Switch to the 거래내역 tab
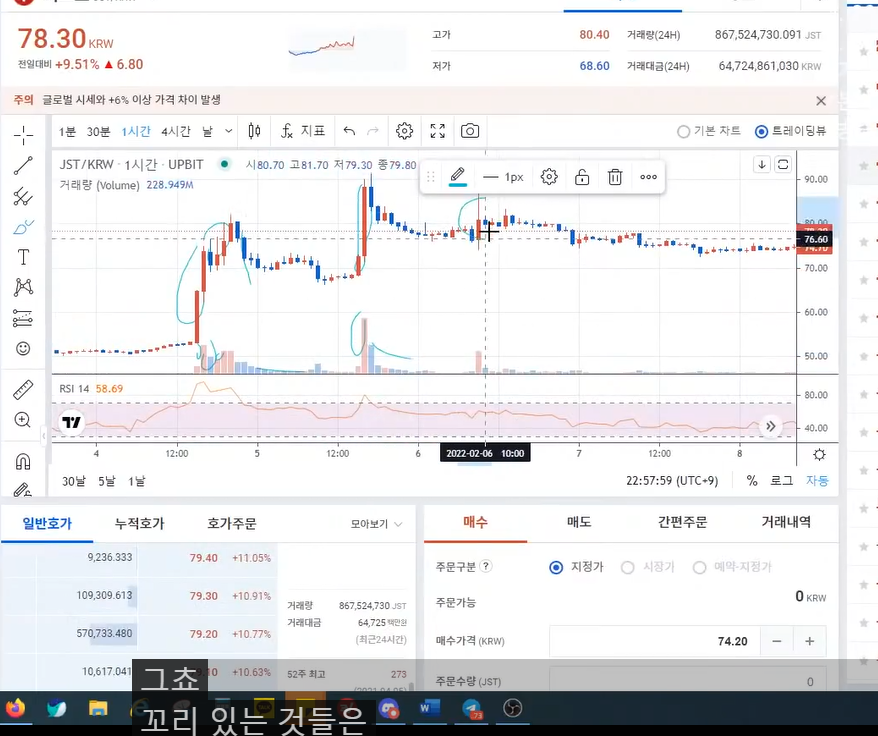The width and height of the screenshot is (878, 736). point(786,523)
